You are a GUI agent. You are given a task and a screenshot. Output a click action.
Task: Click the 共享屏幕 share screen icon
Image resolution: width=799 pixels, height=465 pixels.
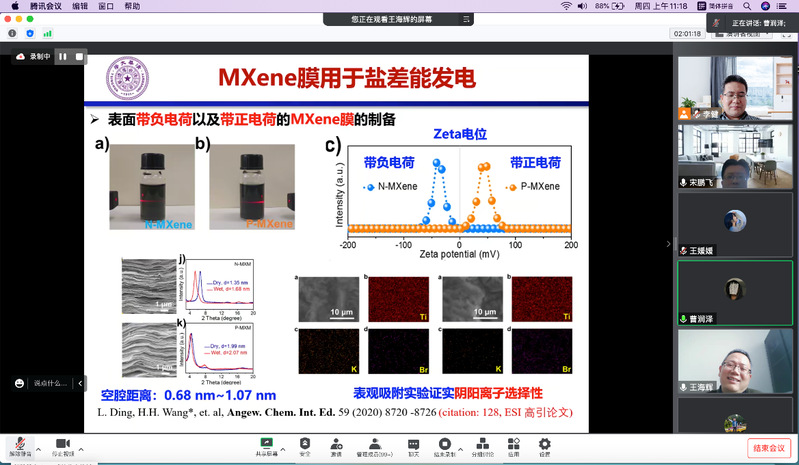coord(266,444)
